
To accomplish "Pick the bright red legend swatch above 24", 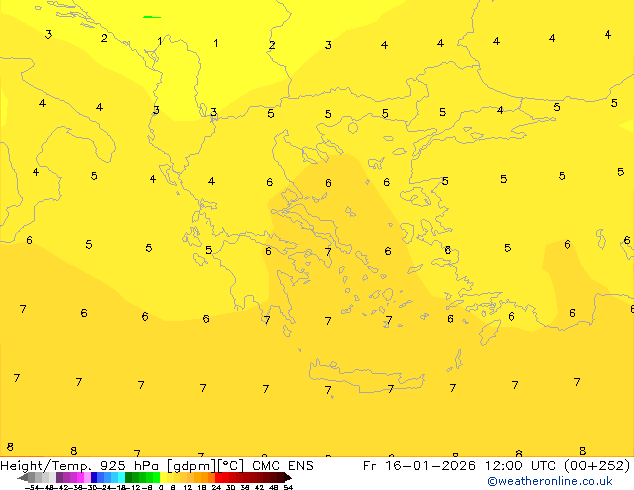I will point(218,477).
